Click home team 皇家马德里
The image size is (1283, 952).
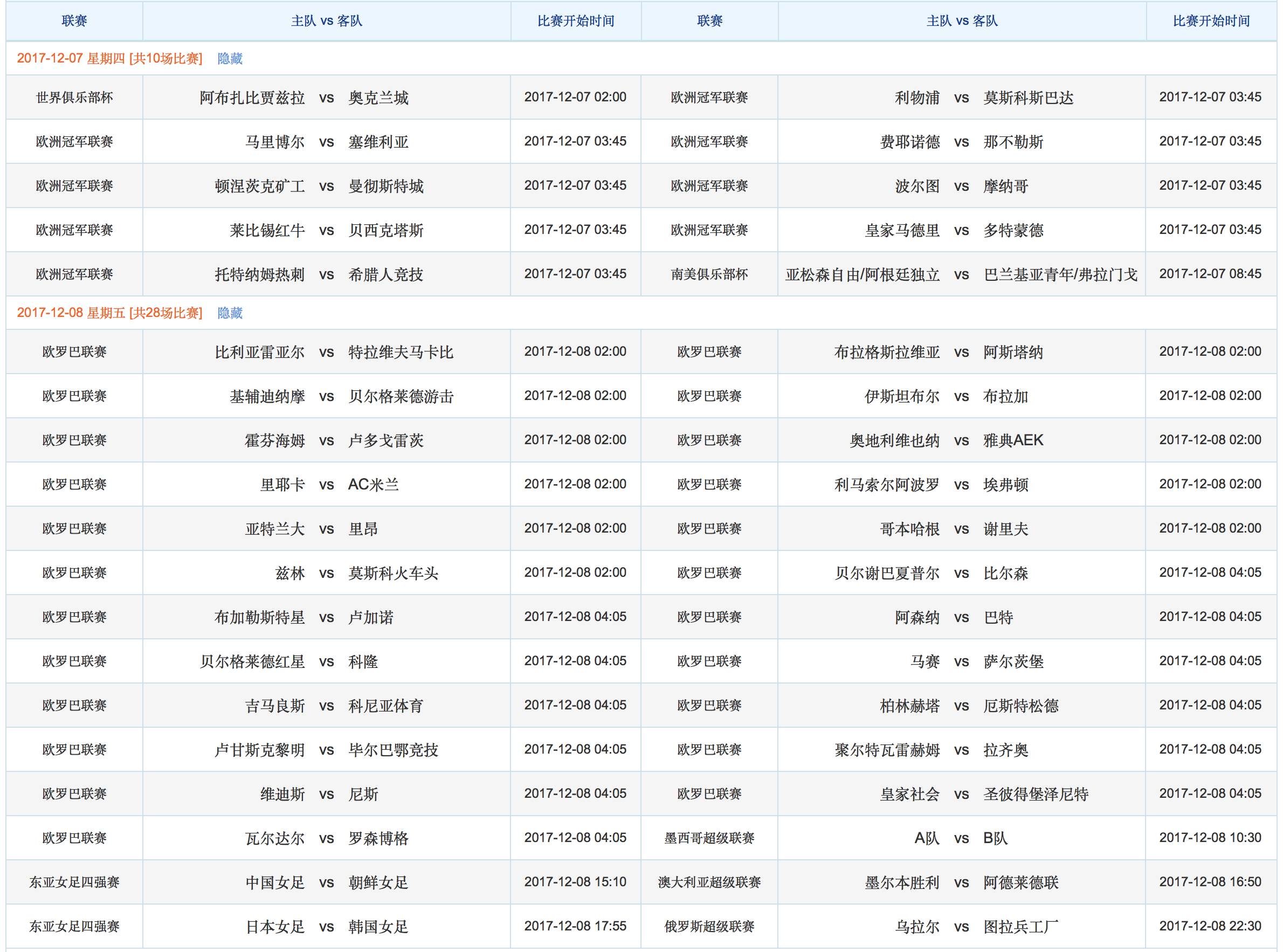(x=902, y=231)
